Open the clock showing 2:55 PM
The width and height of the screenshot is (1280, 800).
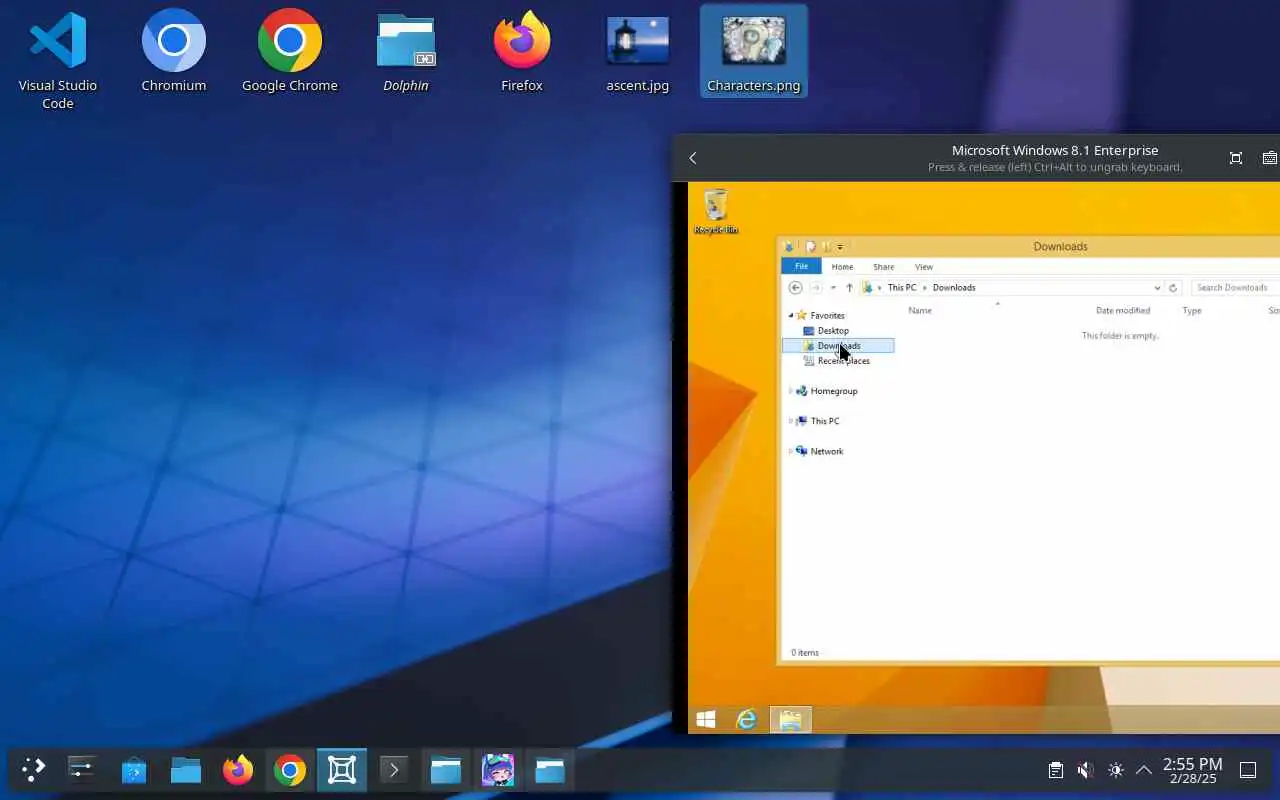(1192, 770)
